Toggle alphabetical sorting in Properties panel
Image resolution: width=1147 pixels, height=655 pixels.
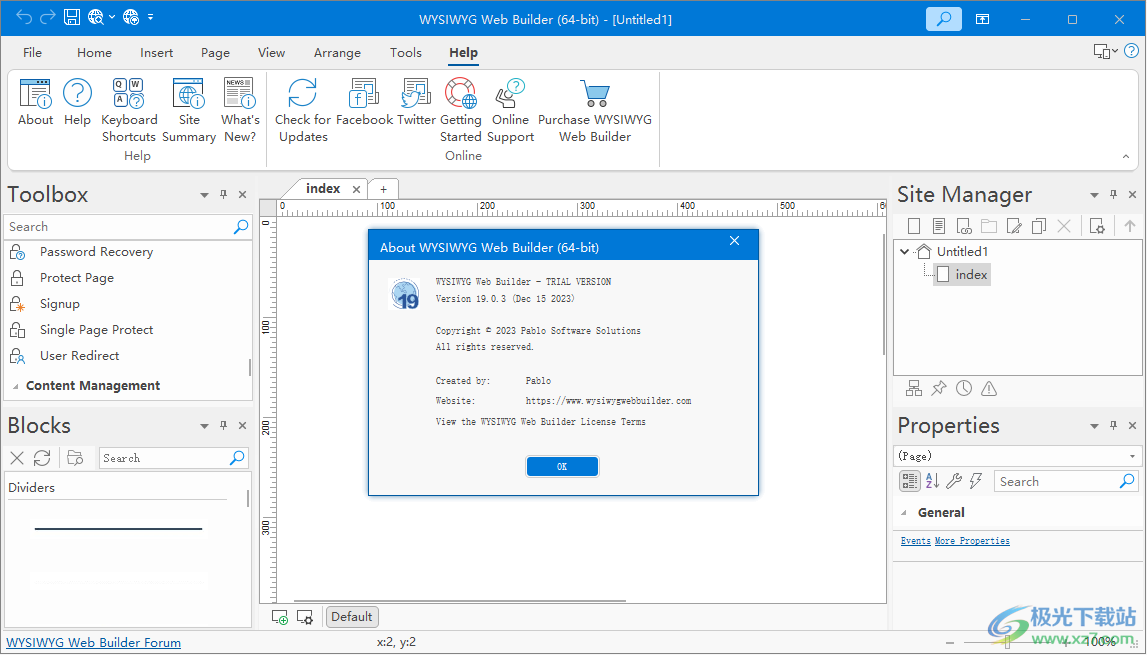932,481
